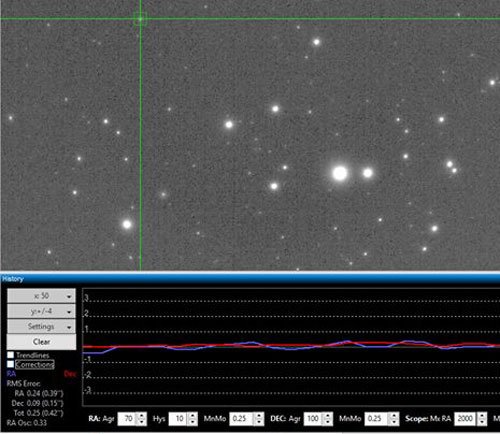
Task: Click the RA MnMo field showing 0.25
Action: click(x=242, y=419)
